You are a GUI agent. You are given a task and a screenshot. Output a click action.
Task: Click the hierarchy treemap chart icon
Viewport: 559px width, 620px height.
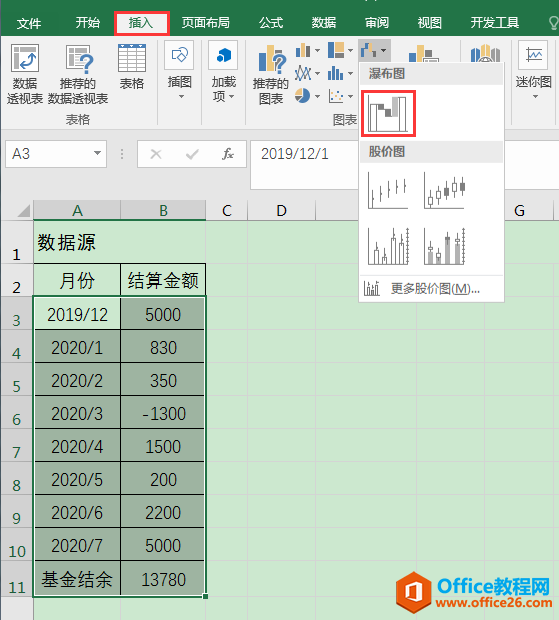(336, 50)
